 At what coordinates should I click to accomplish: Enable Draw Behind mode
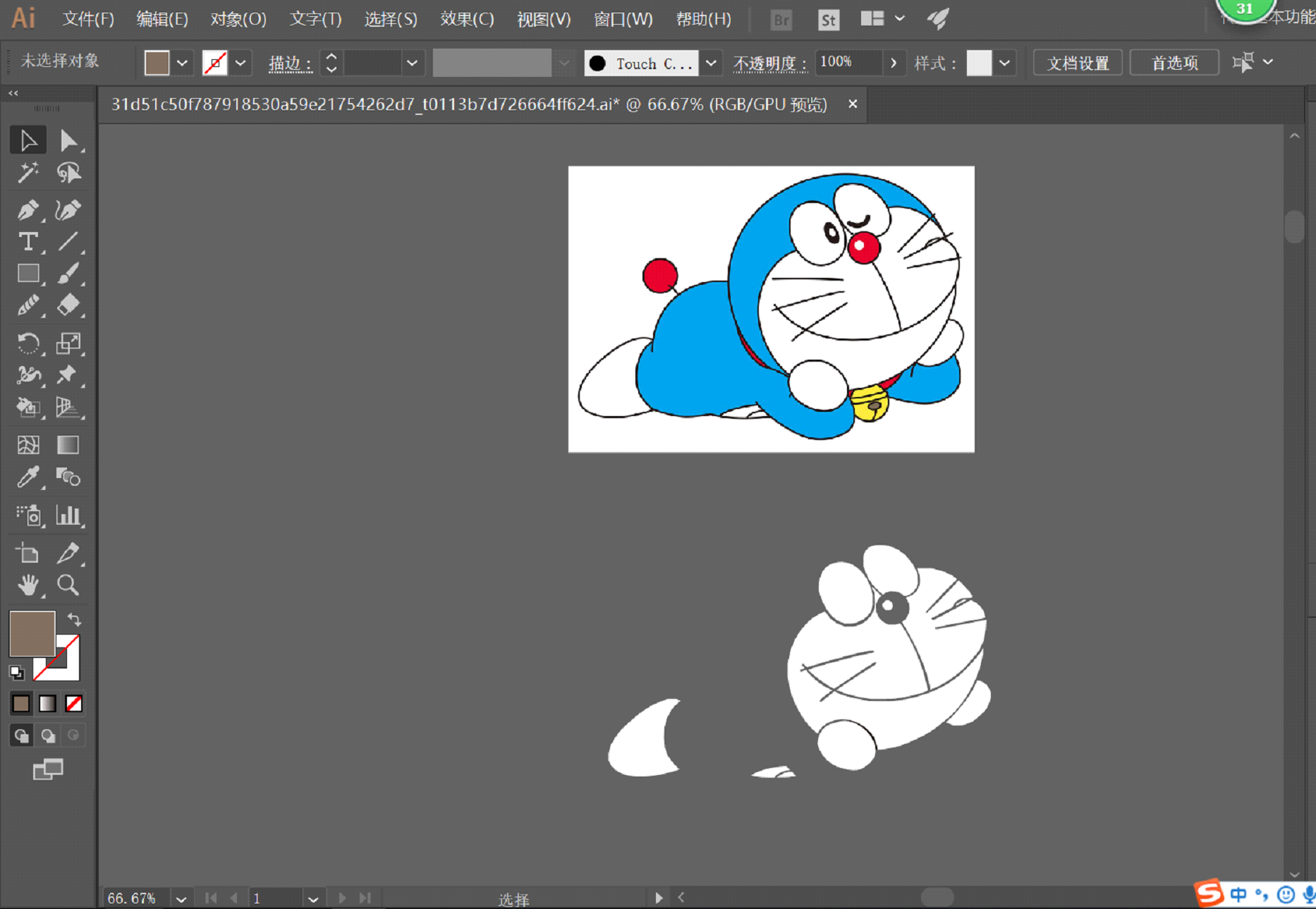[x=47, y=736]
